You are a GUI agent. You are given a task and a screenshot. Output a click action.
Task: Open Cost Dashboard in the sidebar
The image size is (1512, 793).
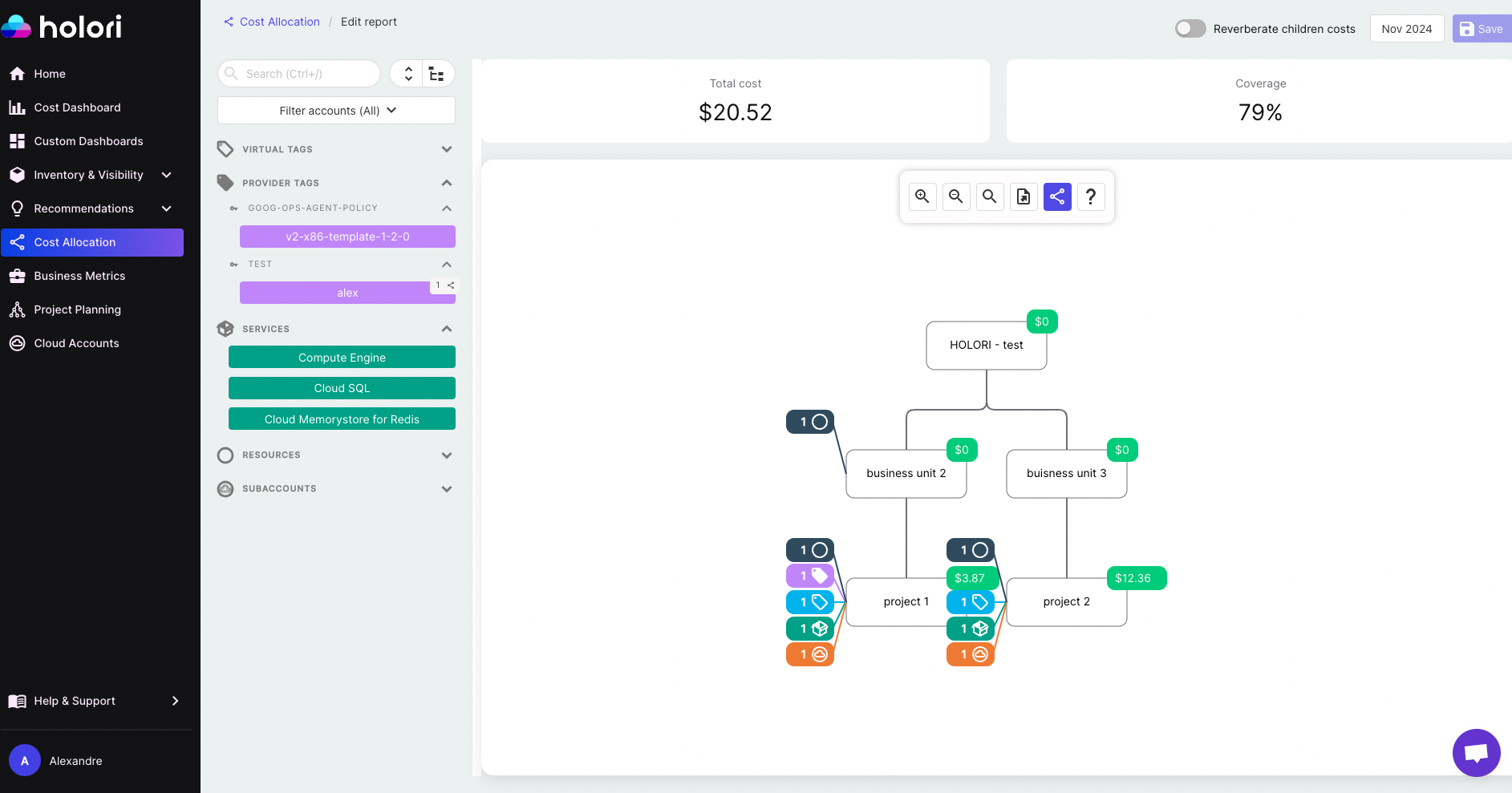coord(77,107)
